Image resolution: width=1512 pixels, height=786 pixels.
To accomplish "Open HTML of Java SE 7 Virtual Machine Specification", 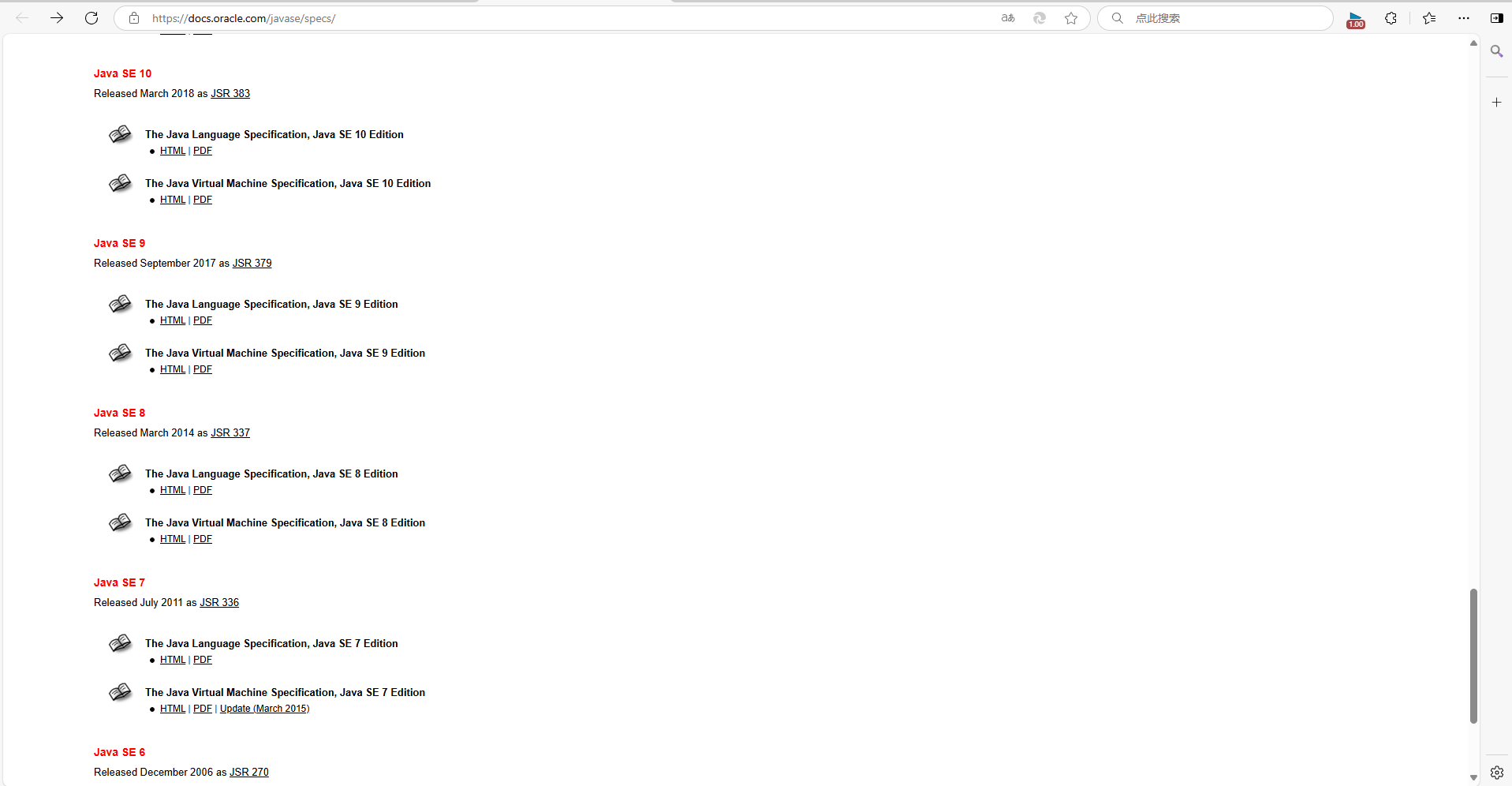I will 173,709.
